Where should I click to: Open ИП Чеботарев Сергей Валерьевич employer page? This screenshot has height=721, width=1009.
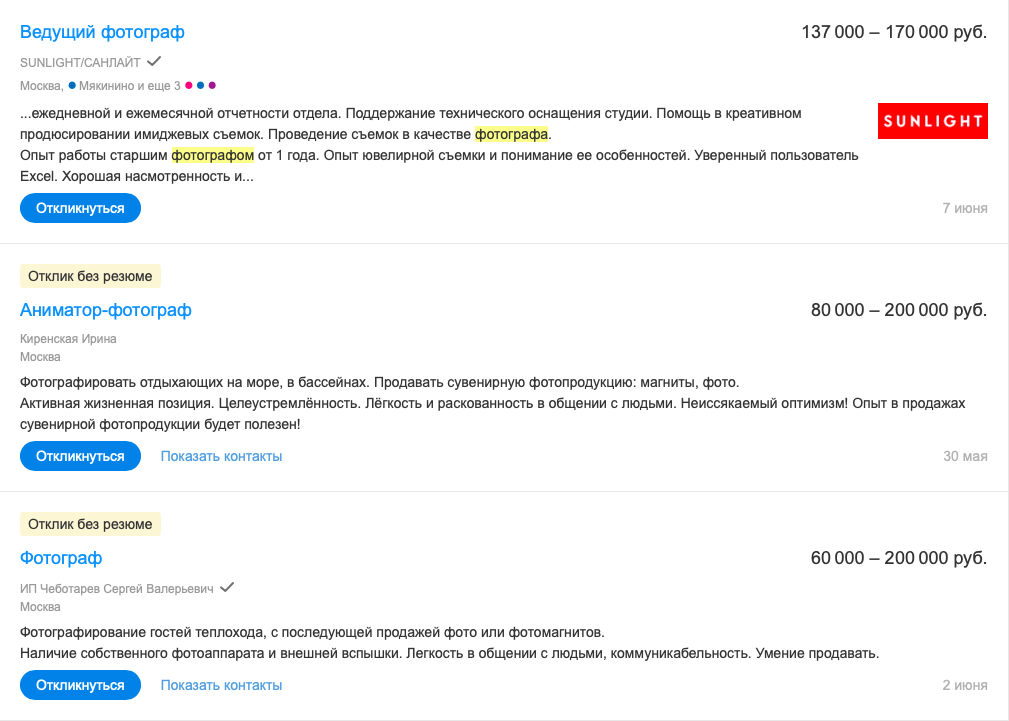point(116,588)
